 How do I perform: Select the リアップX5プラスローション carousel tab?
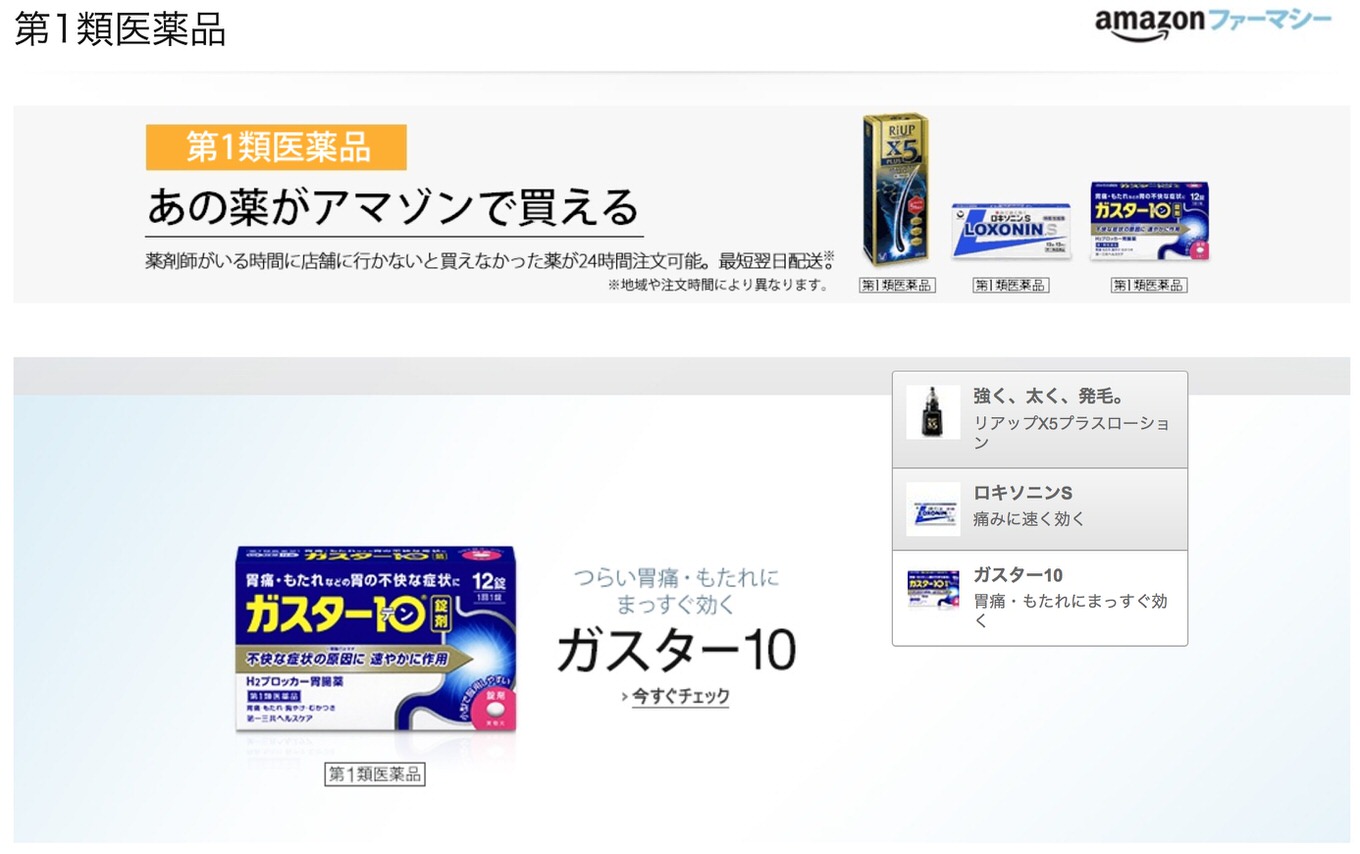tap(1040, 420)
